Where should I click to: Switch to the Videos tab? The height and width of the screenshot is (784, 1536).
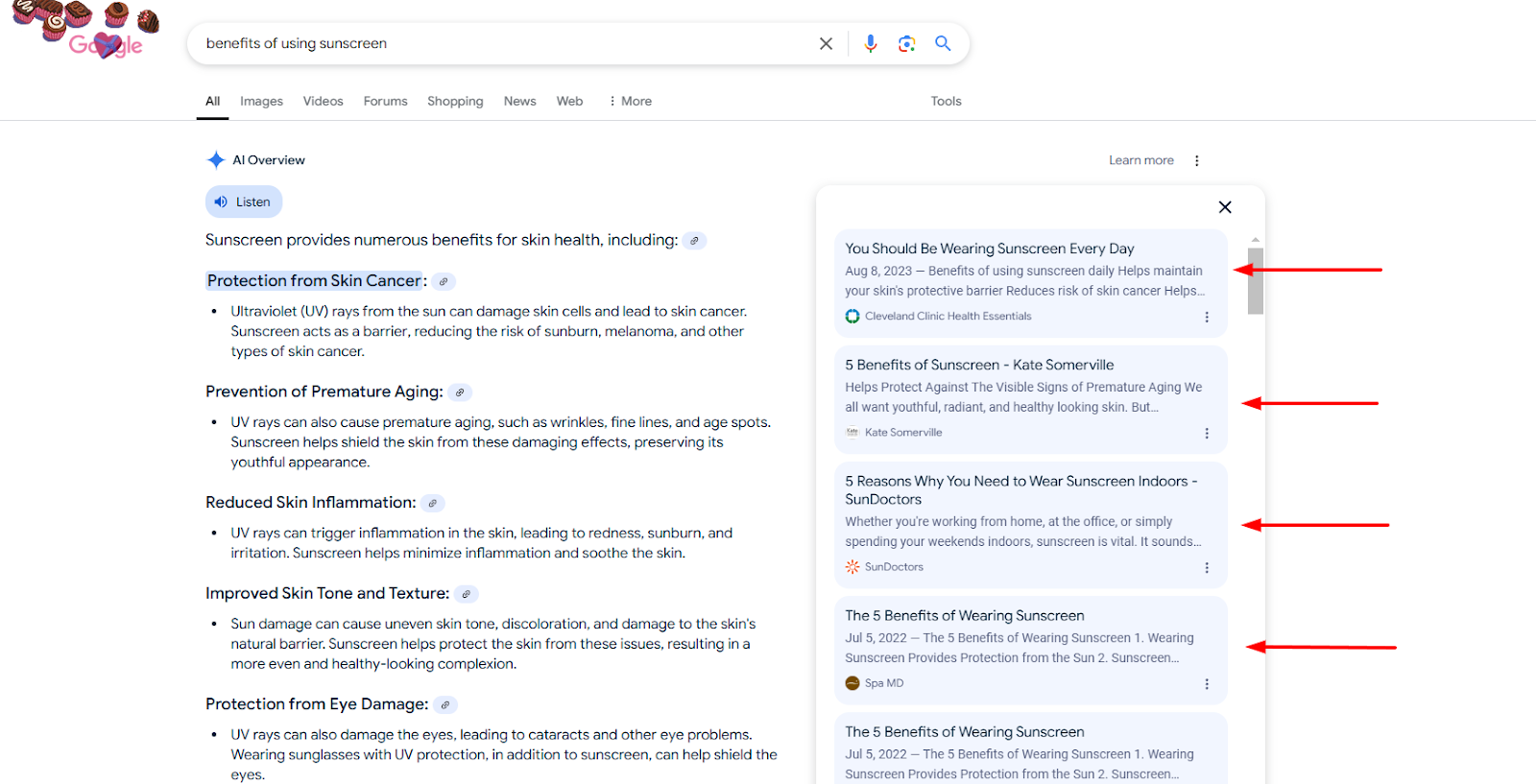pos(323,101)
